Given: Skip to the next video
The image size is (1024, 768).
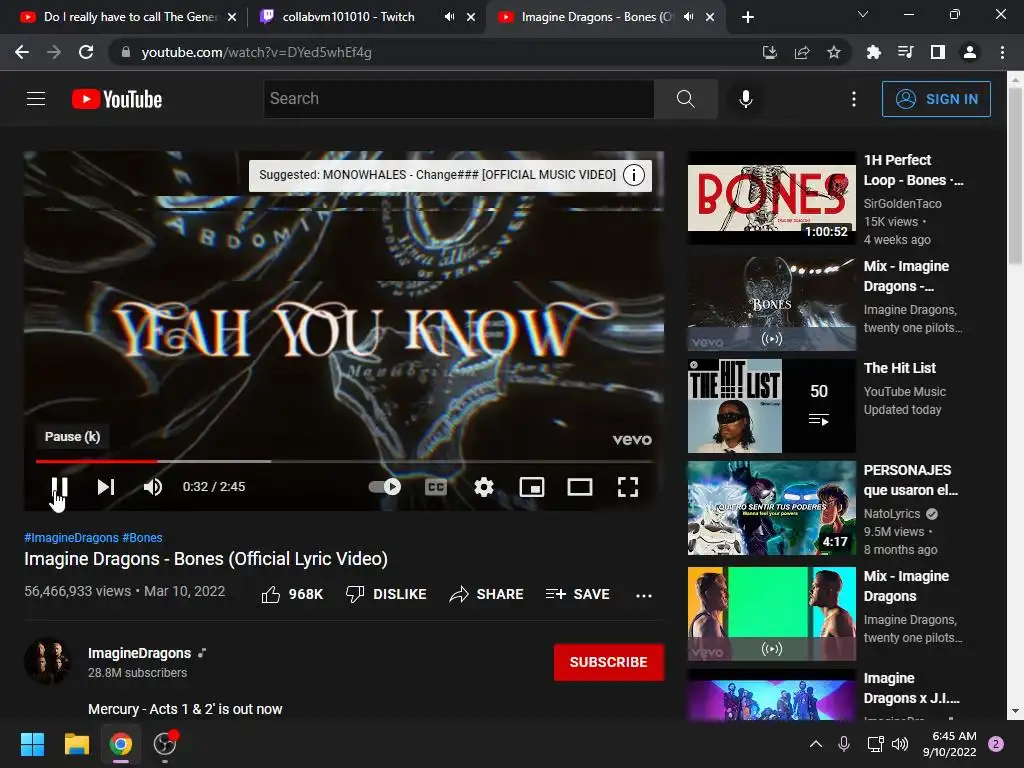Looking at the screenshot, I should coord(106,487).
